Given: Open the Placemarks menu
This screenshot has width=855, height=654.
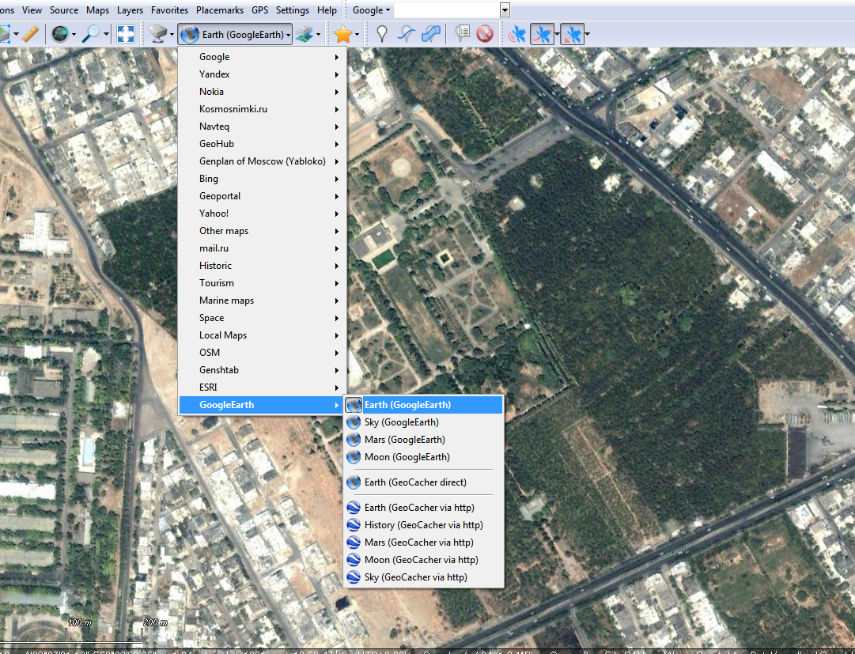Looking at the screenshot, I should click(219, 10).
